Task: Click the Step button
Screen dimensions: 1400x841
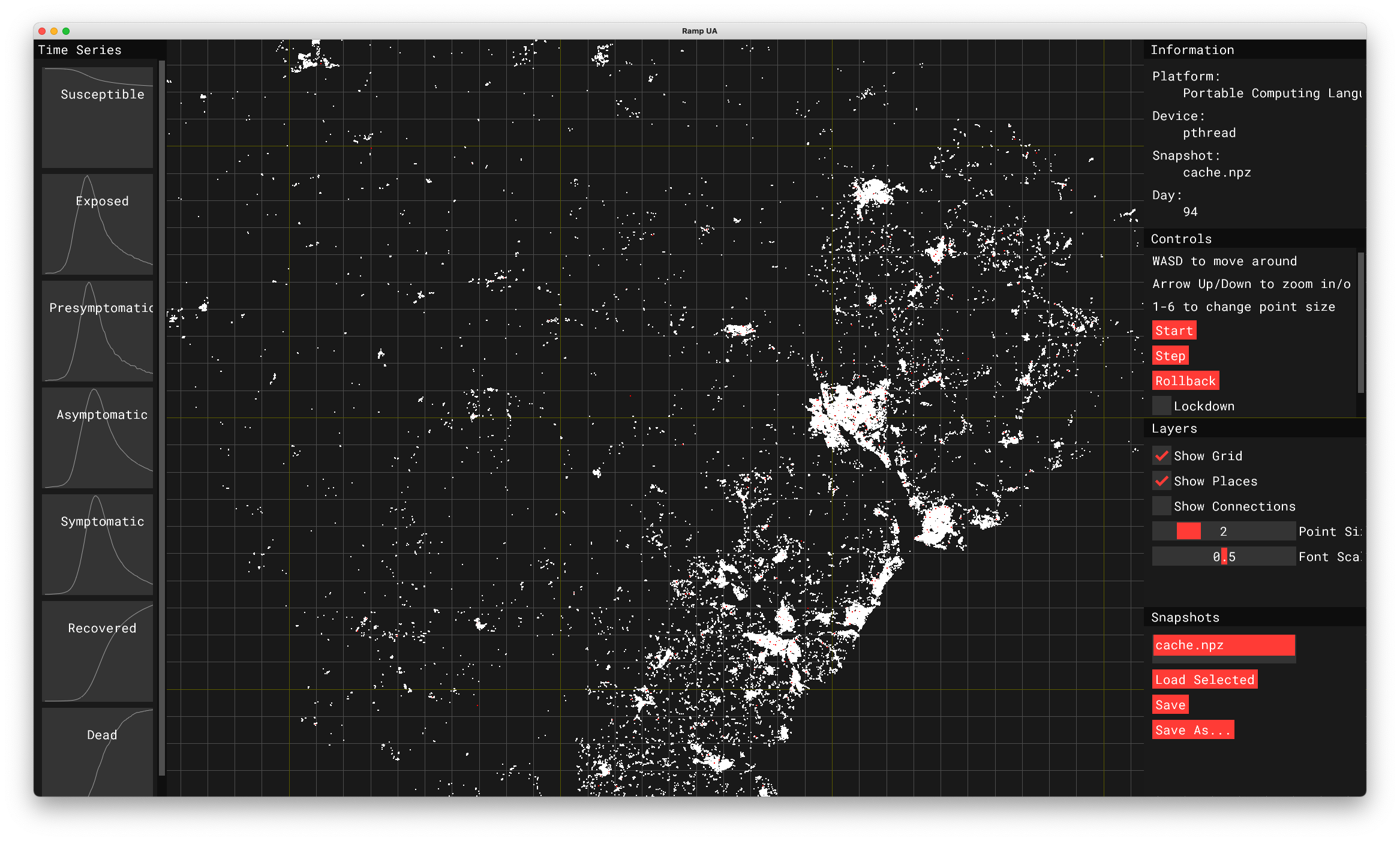Action: click(1170, 356)
